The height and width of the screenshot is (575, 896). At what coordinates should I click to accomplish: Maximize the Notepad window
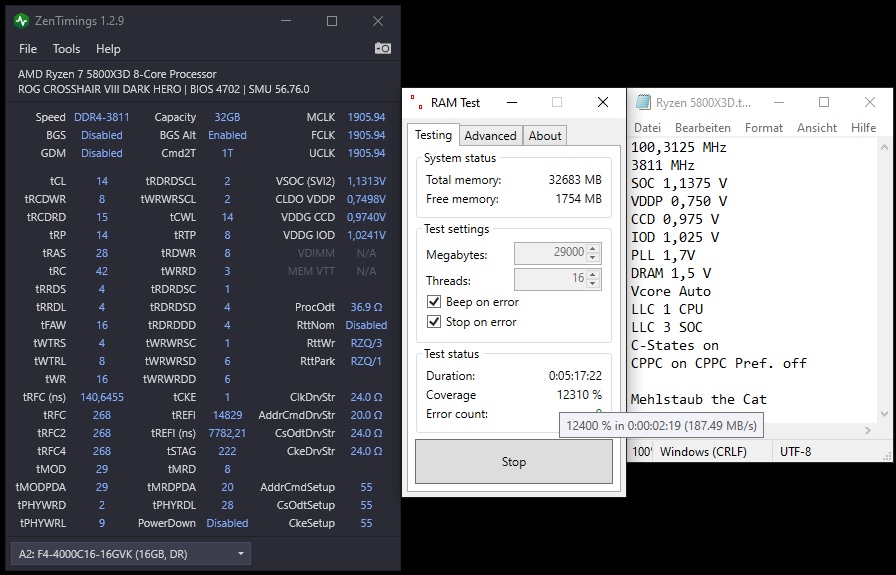tap(823, 102)
